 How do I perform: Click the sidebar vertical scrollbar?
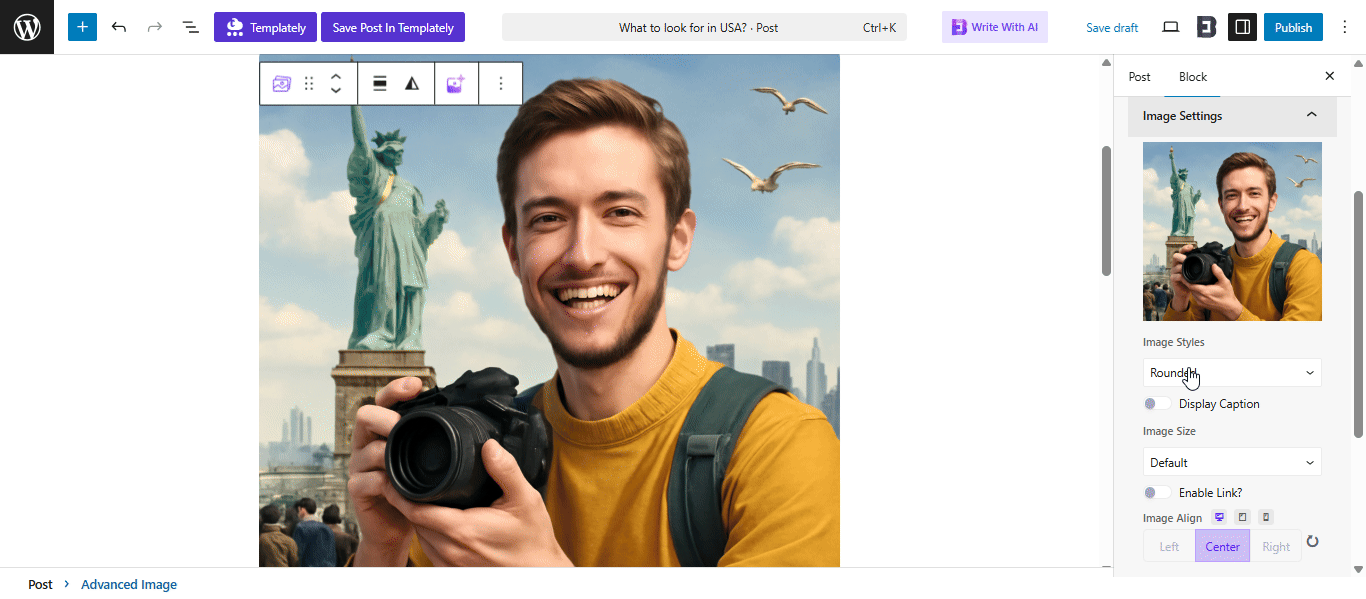[x=1358, y=313]
